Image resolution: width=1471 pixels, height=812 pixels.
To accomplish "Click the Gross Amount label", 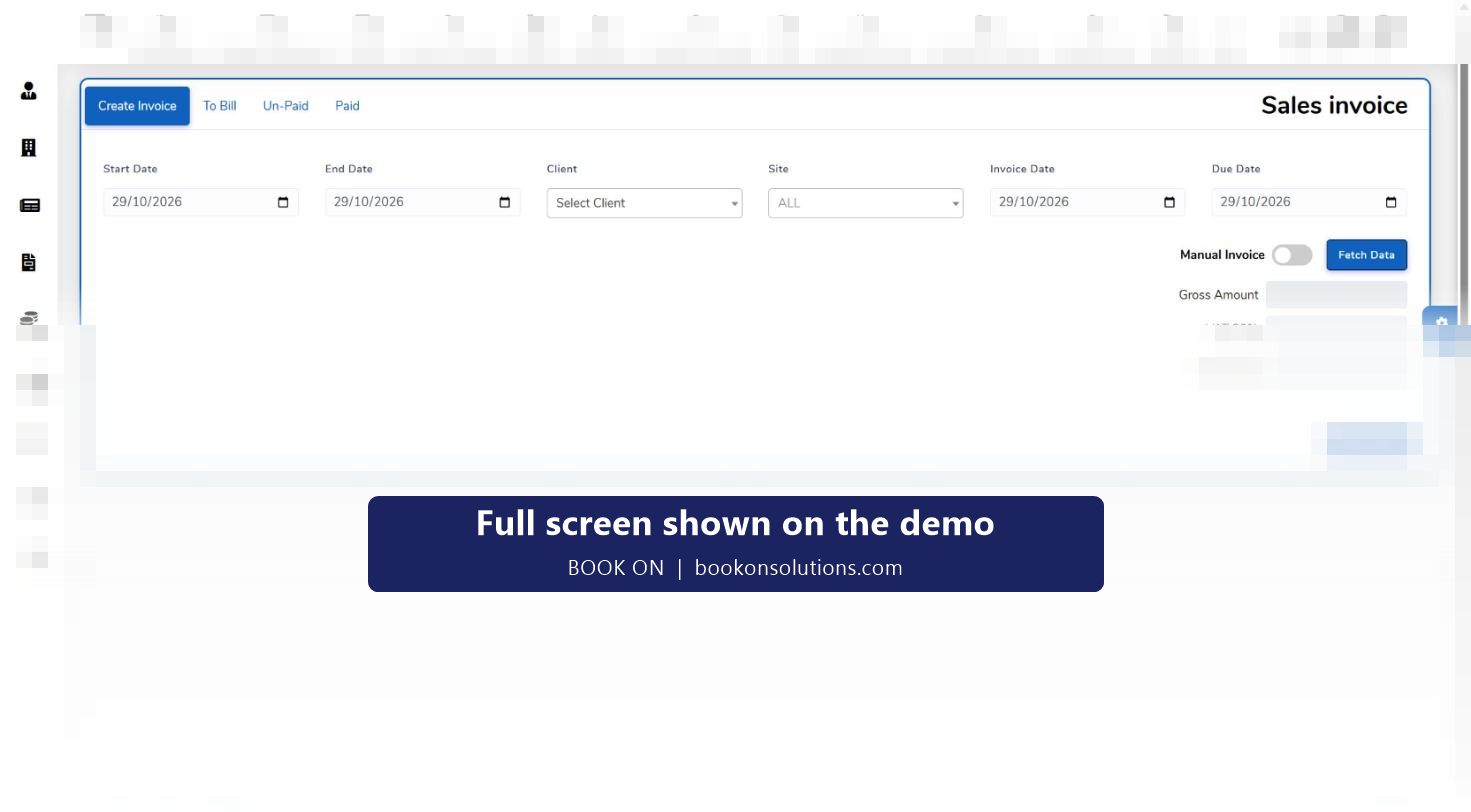I will click(1218, 295).
